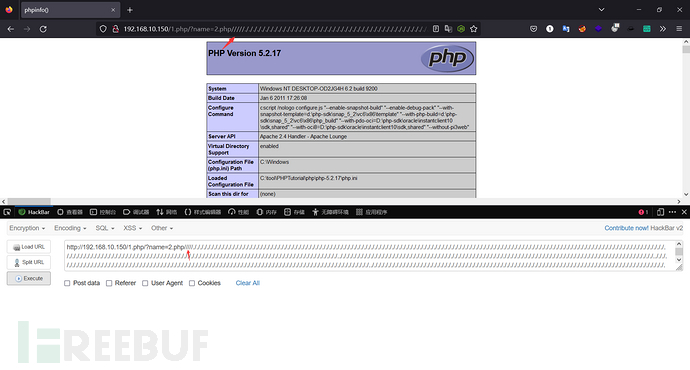This screenshot has height=370, width=690.
Task: Bookmark this page with the star
Action: pyautogui.click(x=473, y=29)
